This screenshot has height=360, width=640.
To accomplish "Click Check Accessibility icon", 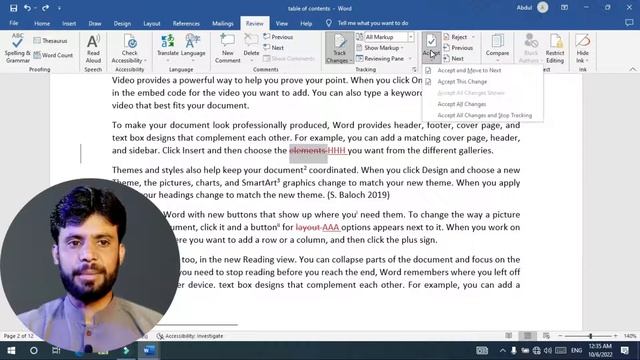I will (130, 41).
